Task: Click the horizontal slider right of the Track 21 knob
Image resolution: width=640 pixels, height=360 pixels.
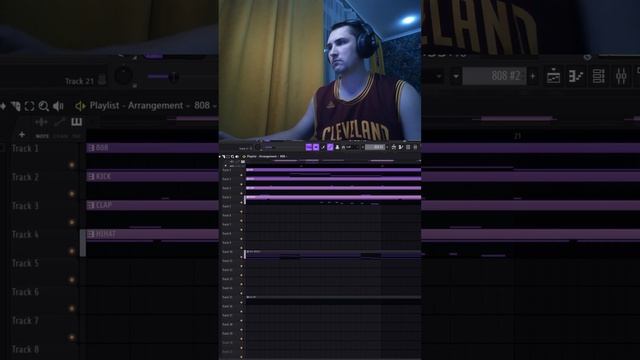Action: click(x=162, y=76)
